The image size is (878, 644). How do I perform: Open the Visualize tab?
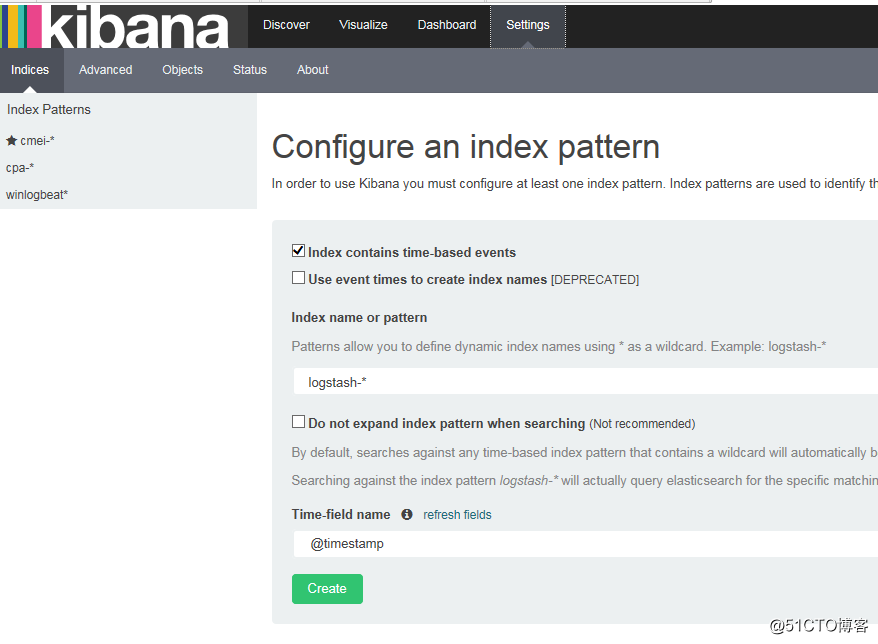[363, 25]
